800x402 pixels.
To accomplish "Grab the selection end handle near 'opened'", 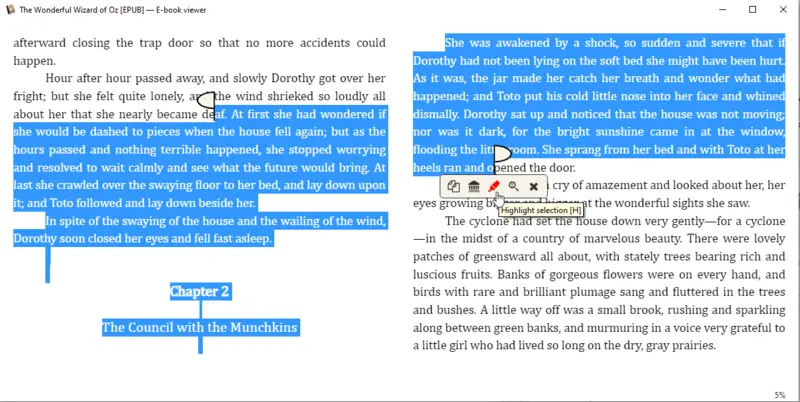I will pyautogui.click(x=502, y=154).
